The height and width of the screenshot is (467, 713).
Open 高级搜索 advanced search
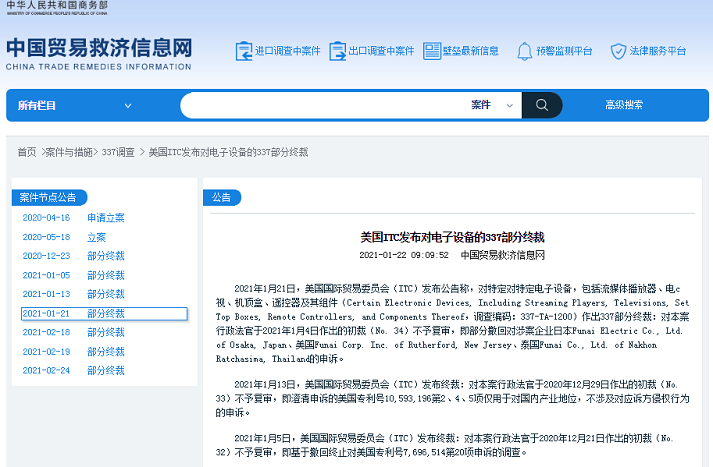tap(624, 105)
